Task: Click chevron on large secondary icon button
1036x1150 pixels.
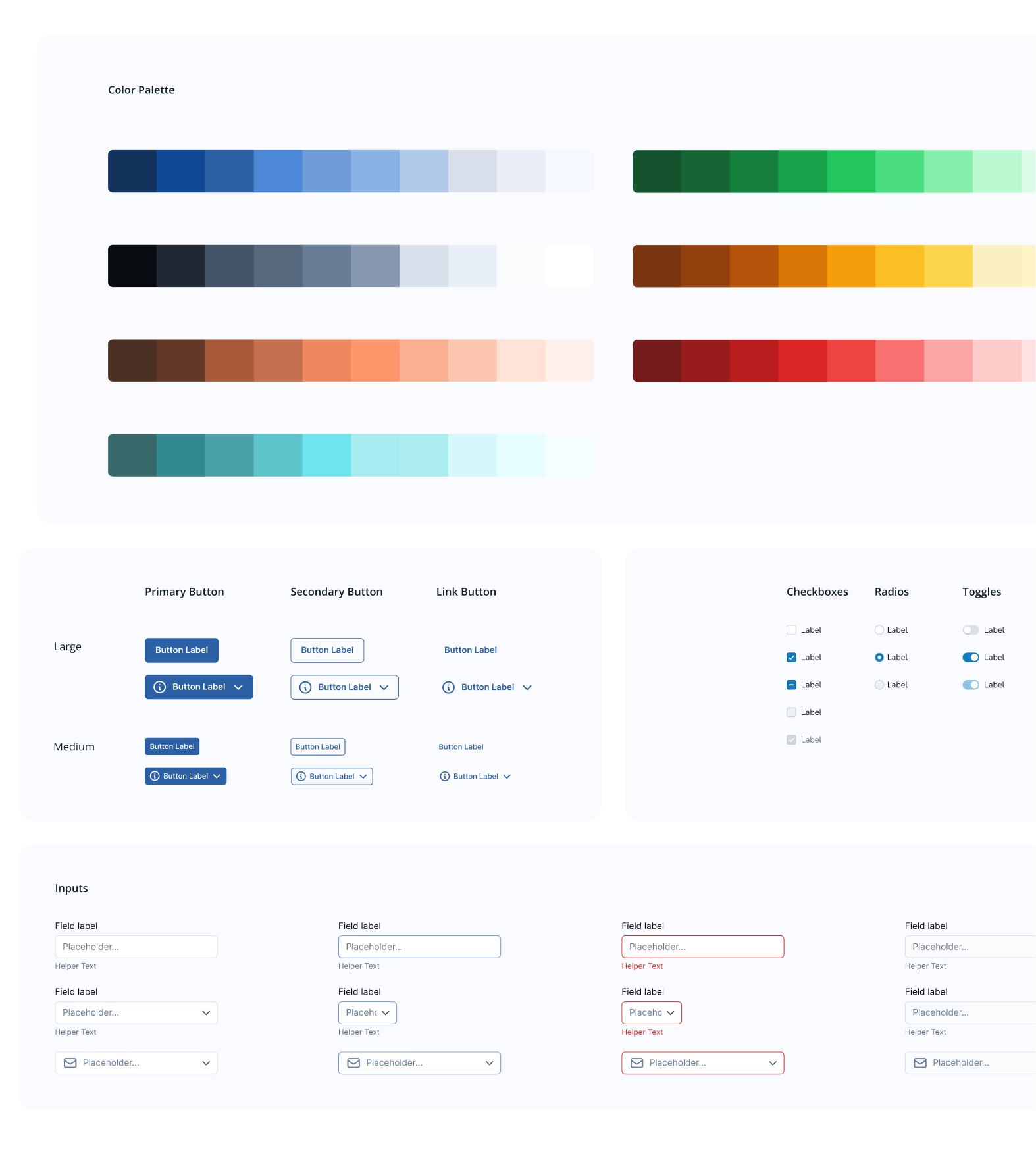Action: [x=384, y=687]
